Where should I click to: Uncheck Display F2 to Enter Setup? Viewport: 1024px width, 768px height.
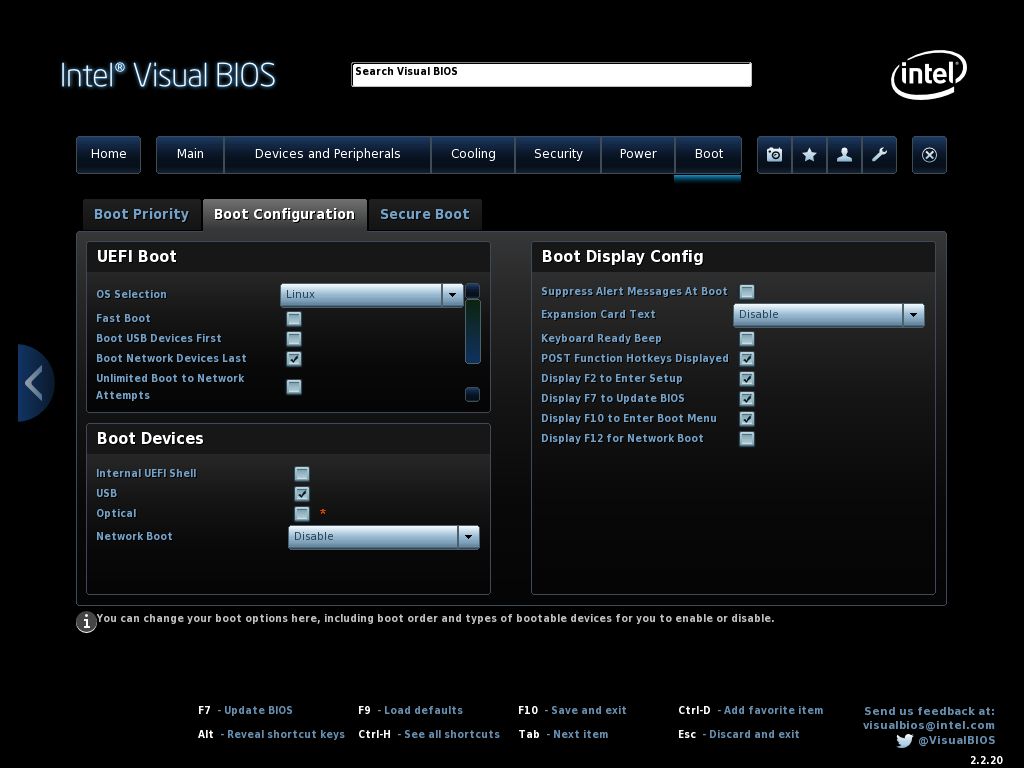click(747, 379)
